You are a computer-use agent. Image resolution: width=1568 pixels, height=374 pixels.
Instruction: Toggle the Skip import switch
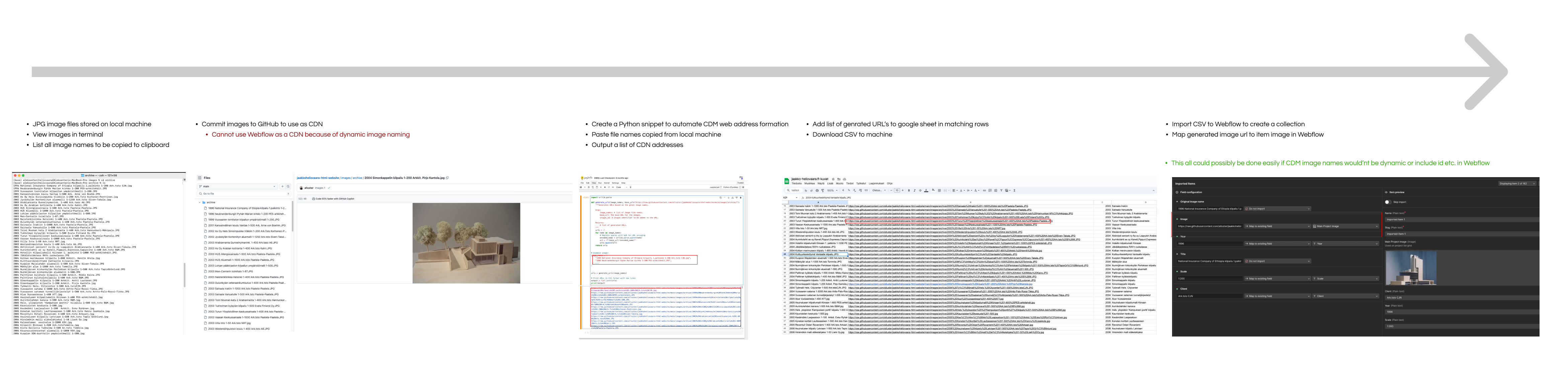[x=1388, y=202]
